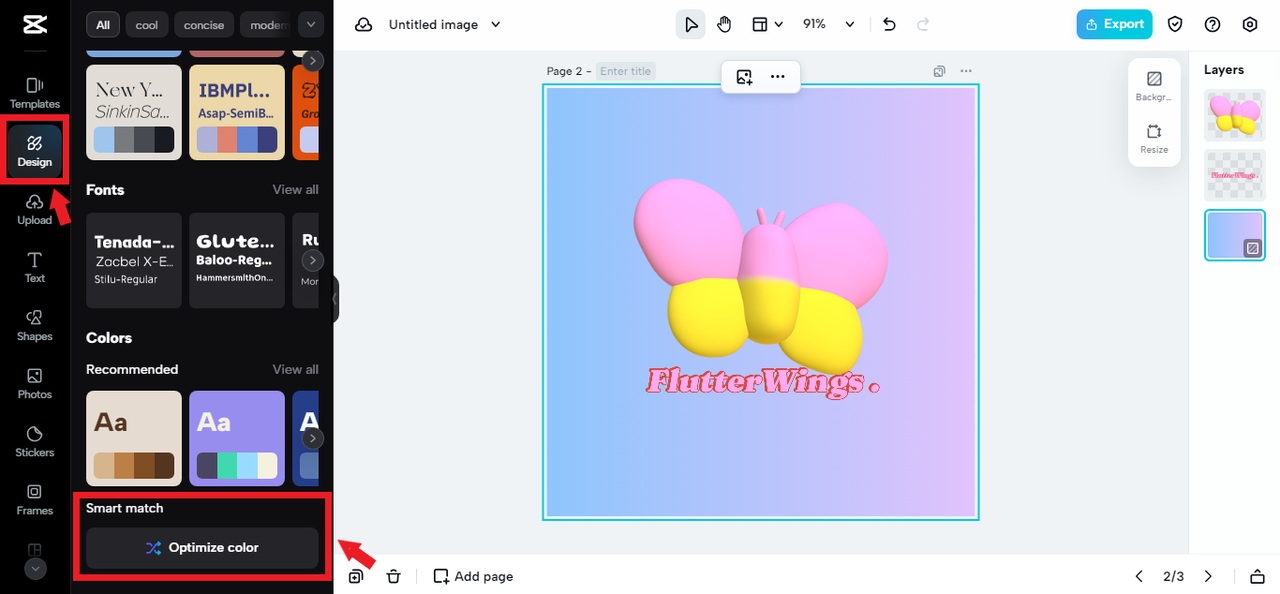Go to previous page
Image resolution: width=1280 pixels, height=594 pixels.
click(x=1138, y=576)
